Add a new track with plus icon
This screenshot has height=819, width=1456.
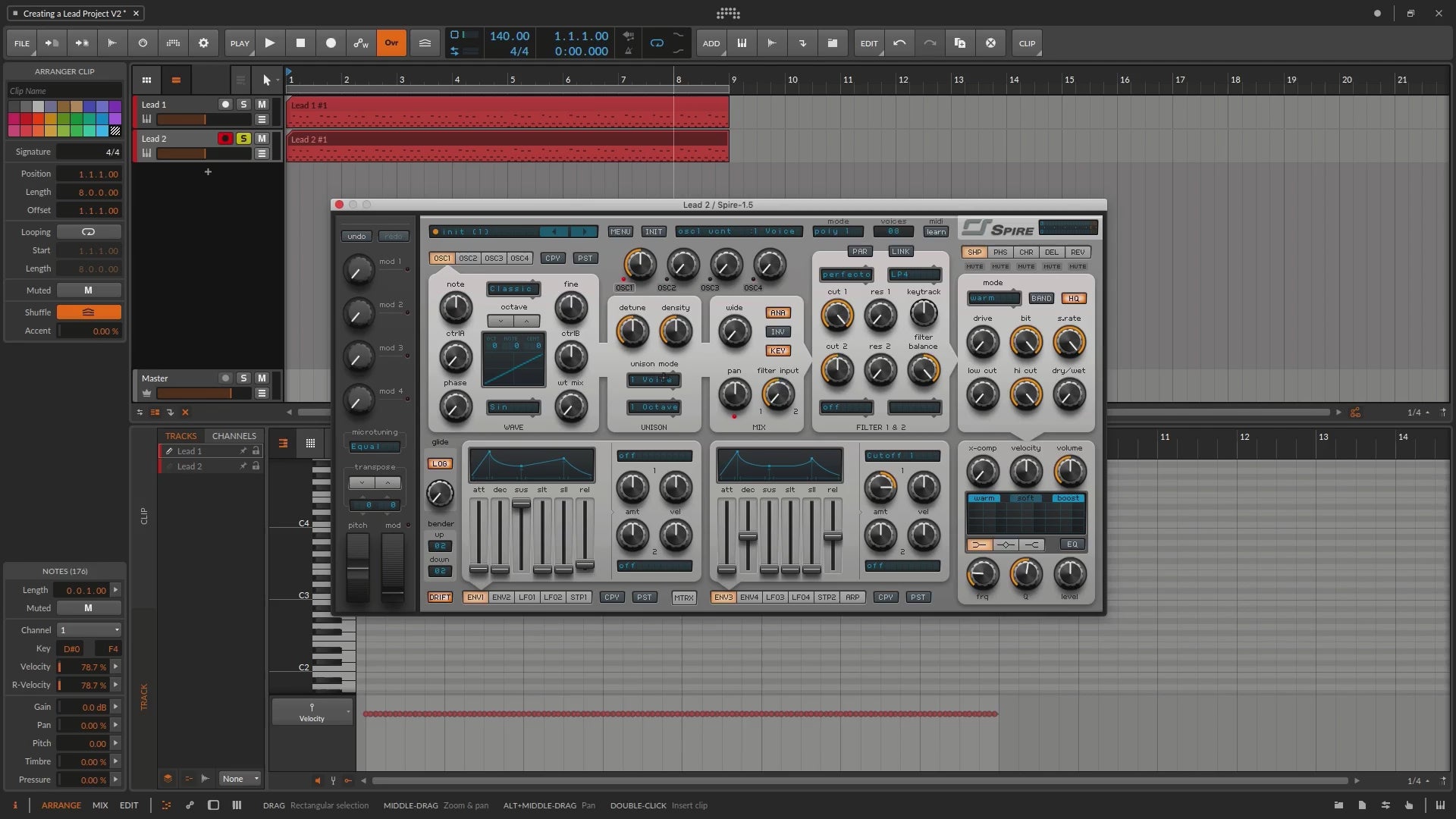point(208,172)
